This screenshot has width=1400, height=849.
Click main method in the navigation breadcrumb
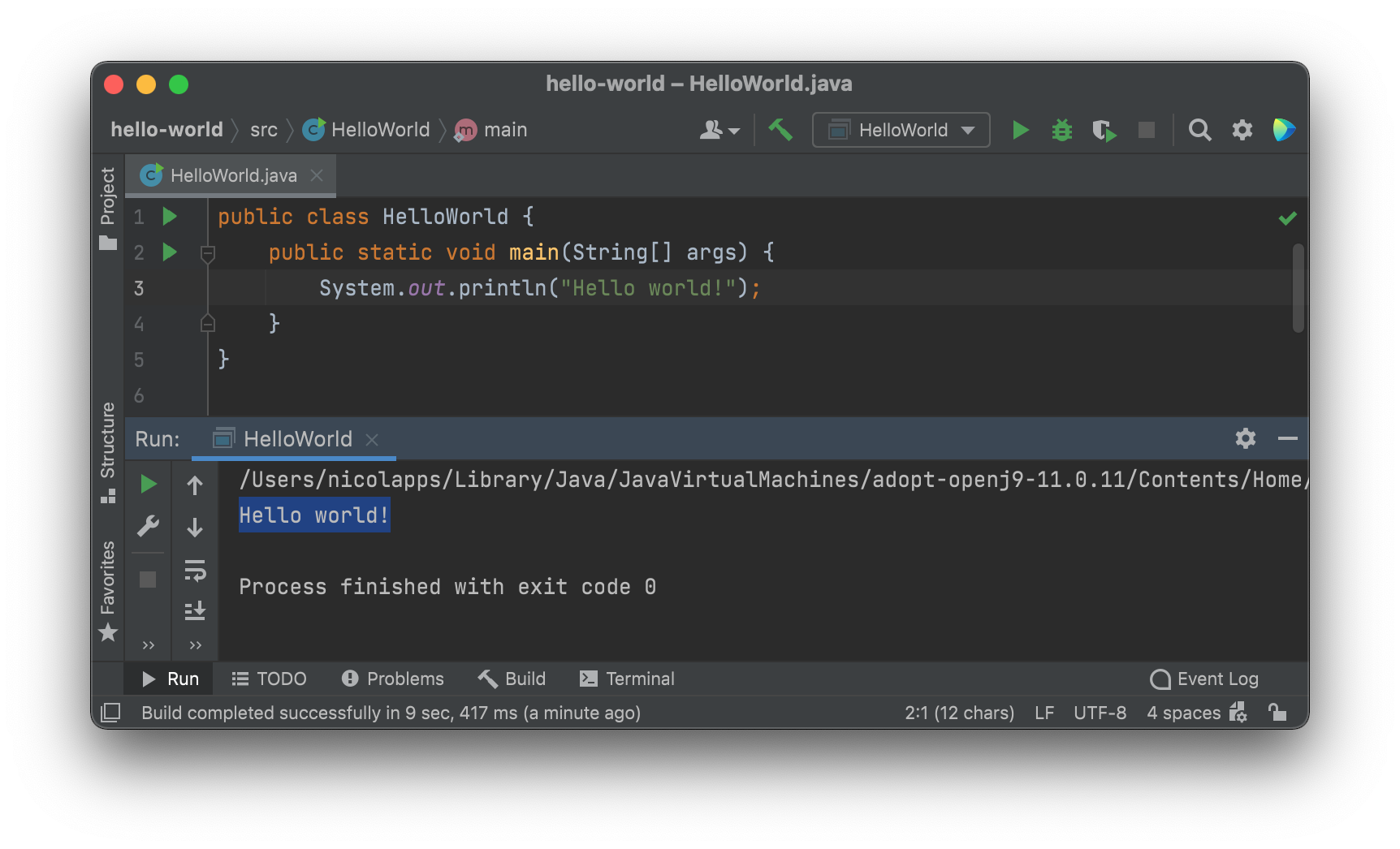coord(491,130)
